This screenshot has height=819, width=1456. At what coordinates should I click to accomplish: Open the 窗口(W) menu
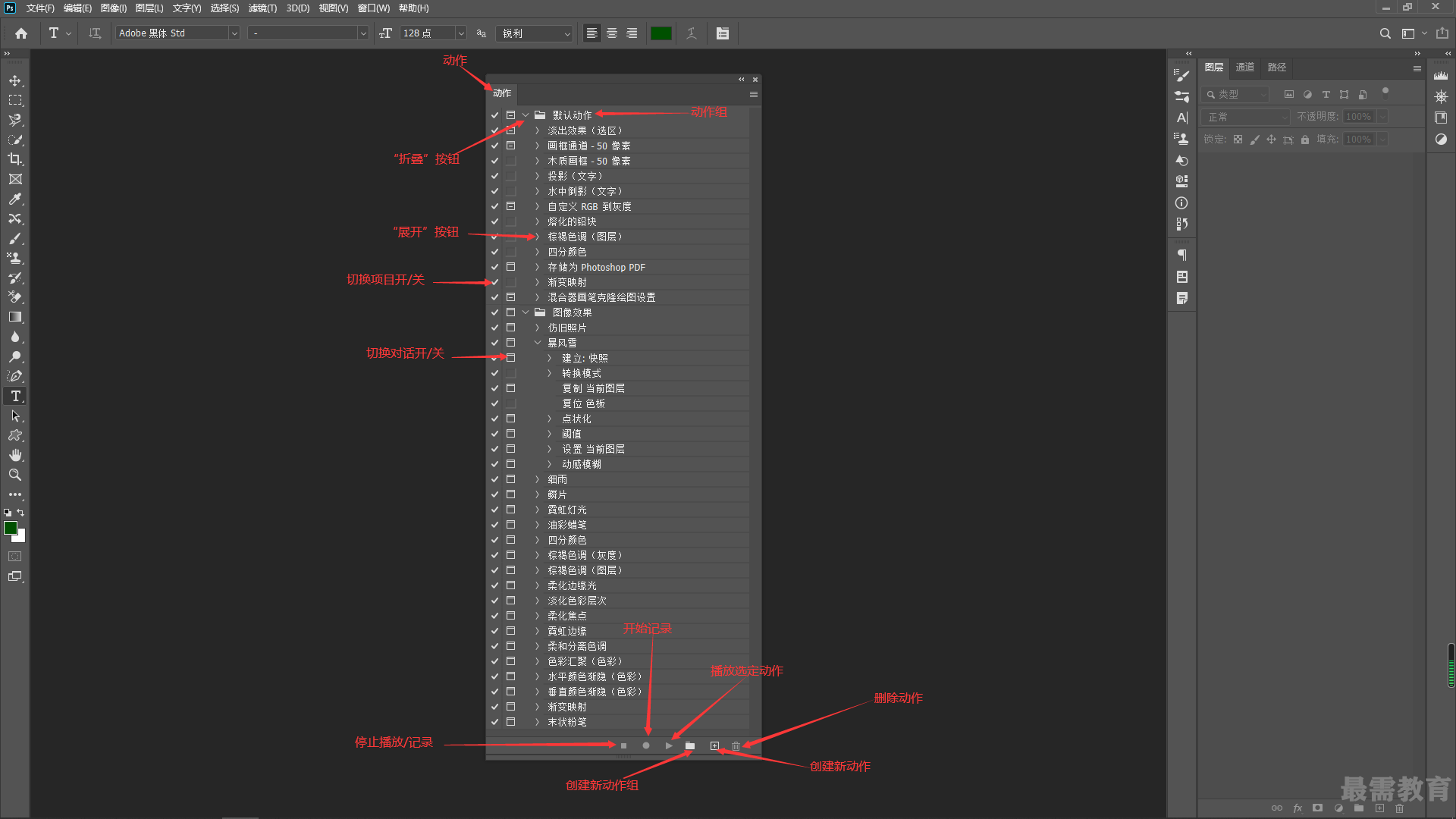point(374,8)
